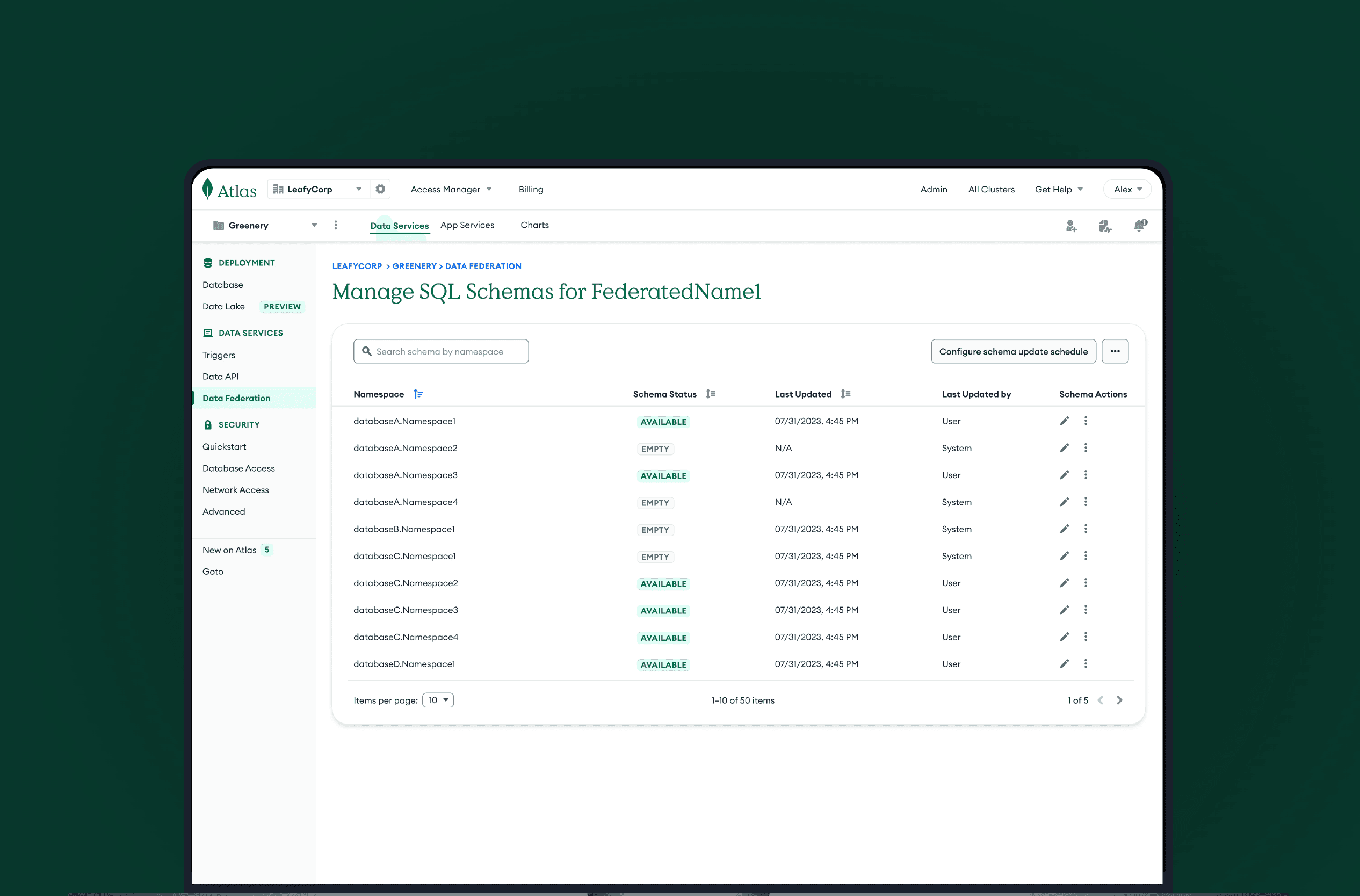
Task: Edit schema for databaseA.Namespace1
Action: [1064, 421]
